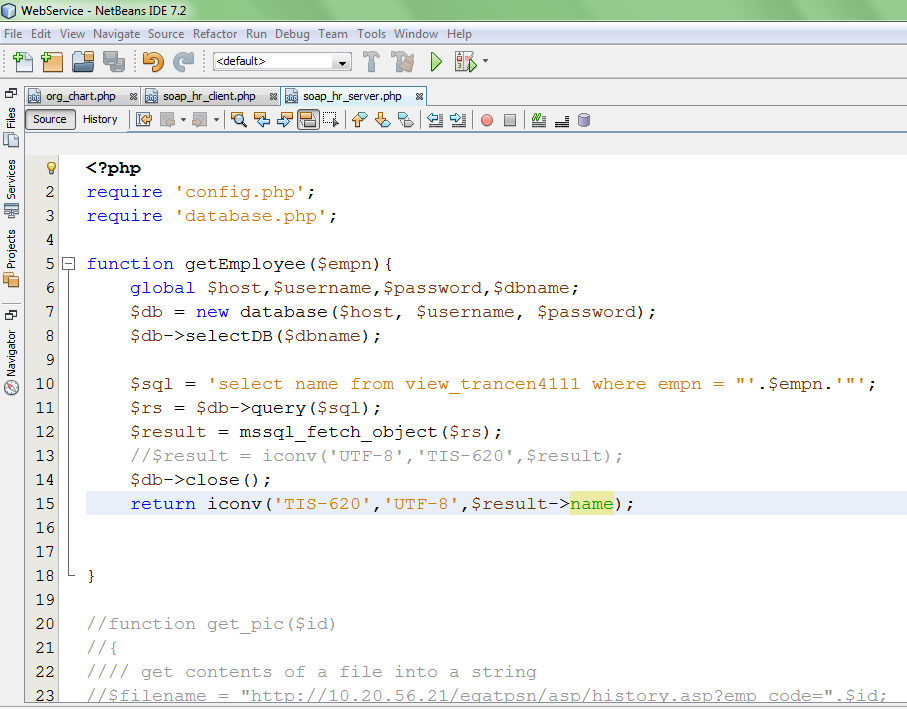
Task: Click the Find Selection magnifier icon
Action: point(239,120)
